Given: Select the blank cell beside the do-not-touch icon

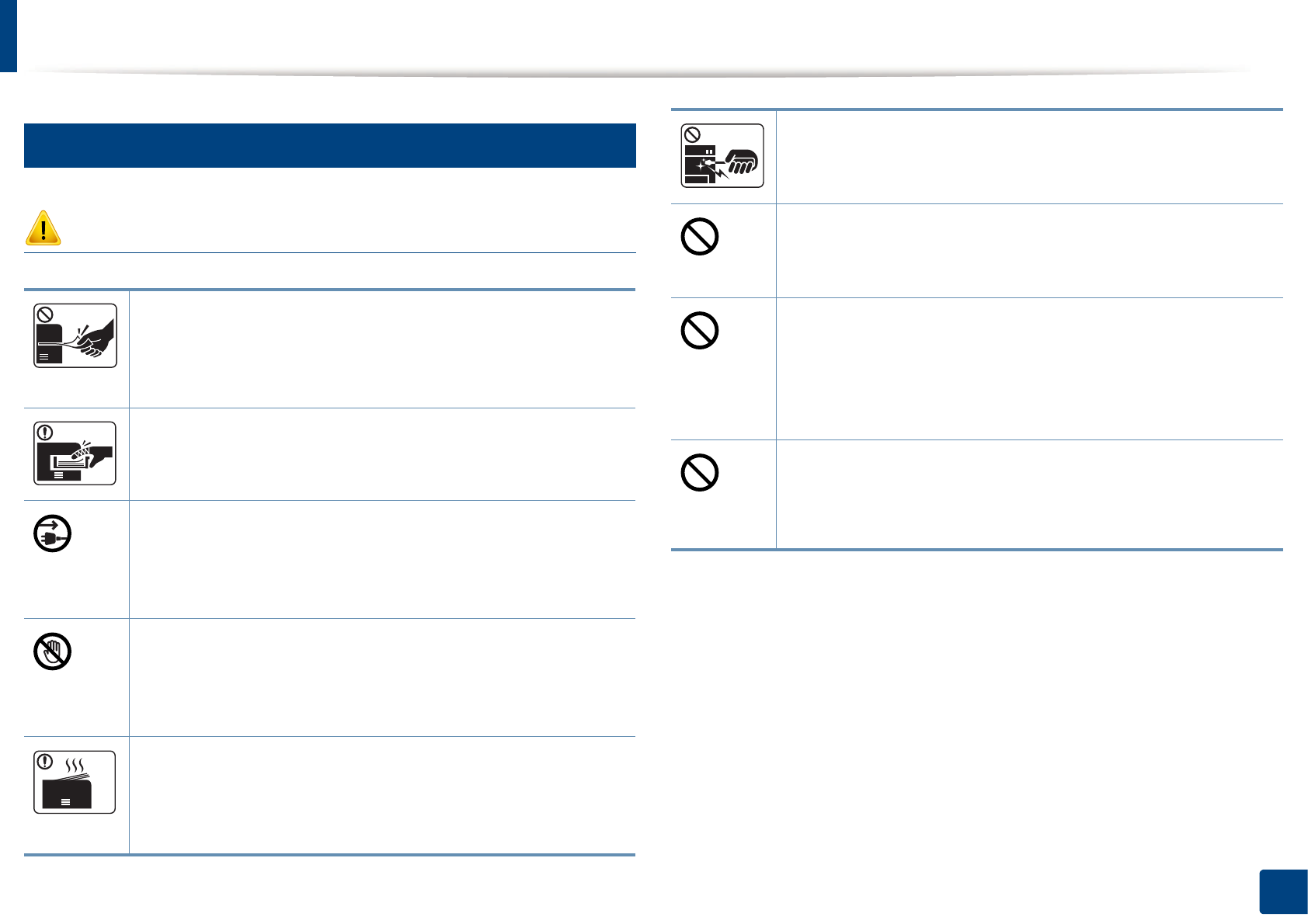Looking at the screenshot, I should 382,677.
